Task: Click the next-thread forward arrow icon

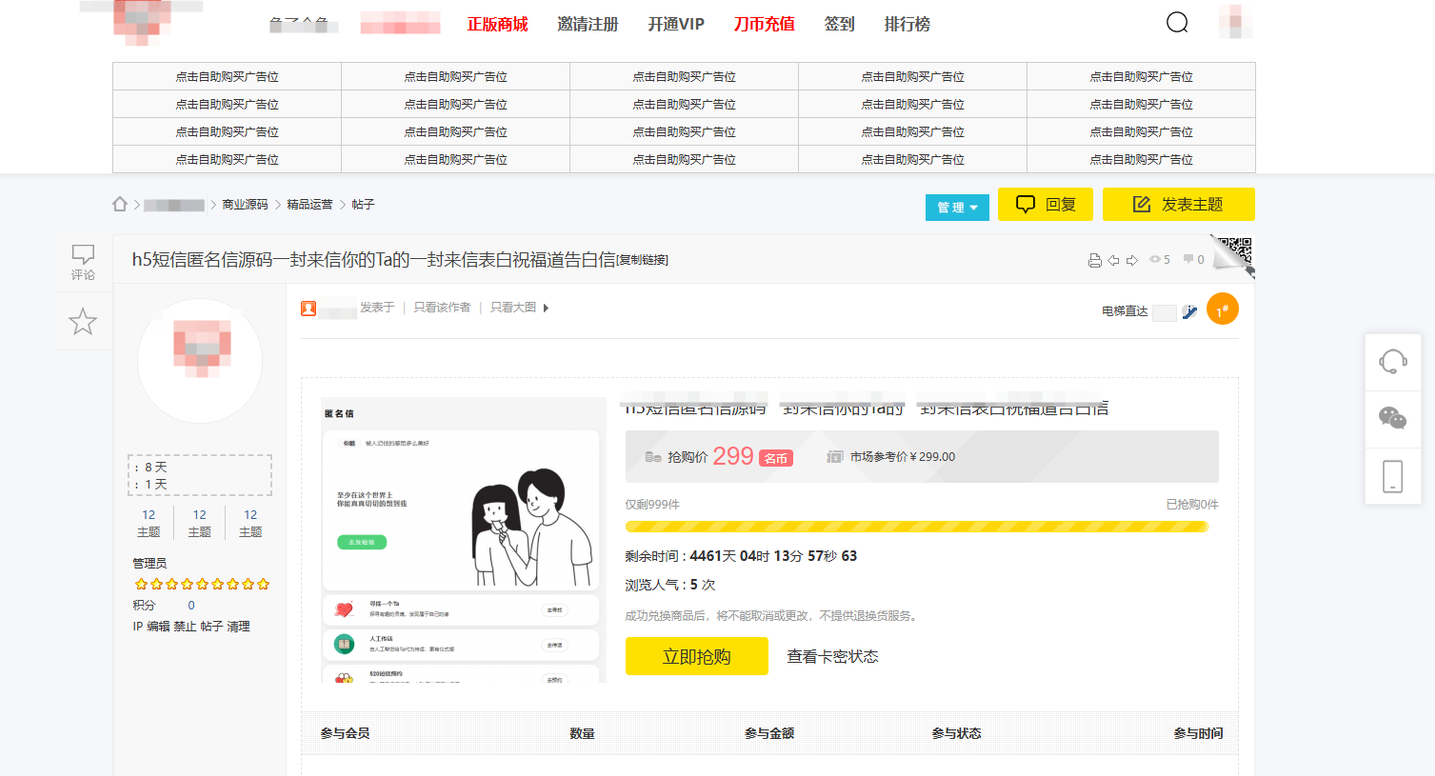Action: click(x=1131, y=260)
